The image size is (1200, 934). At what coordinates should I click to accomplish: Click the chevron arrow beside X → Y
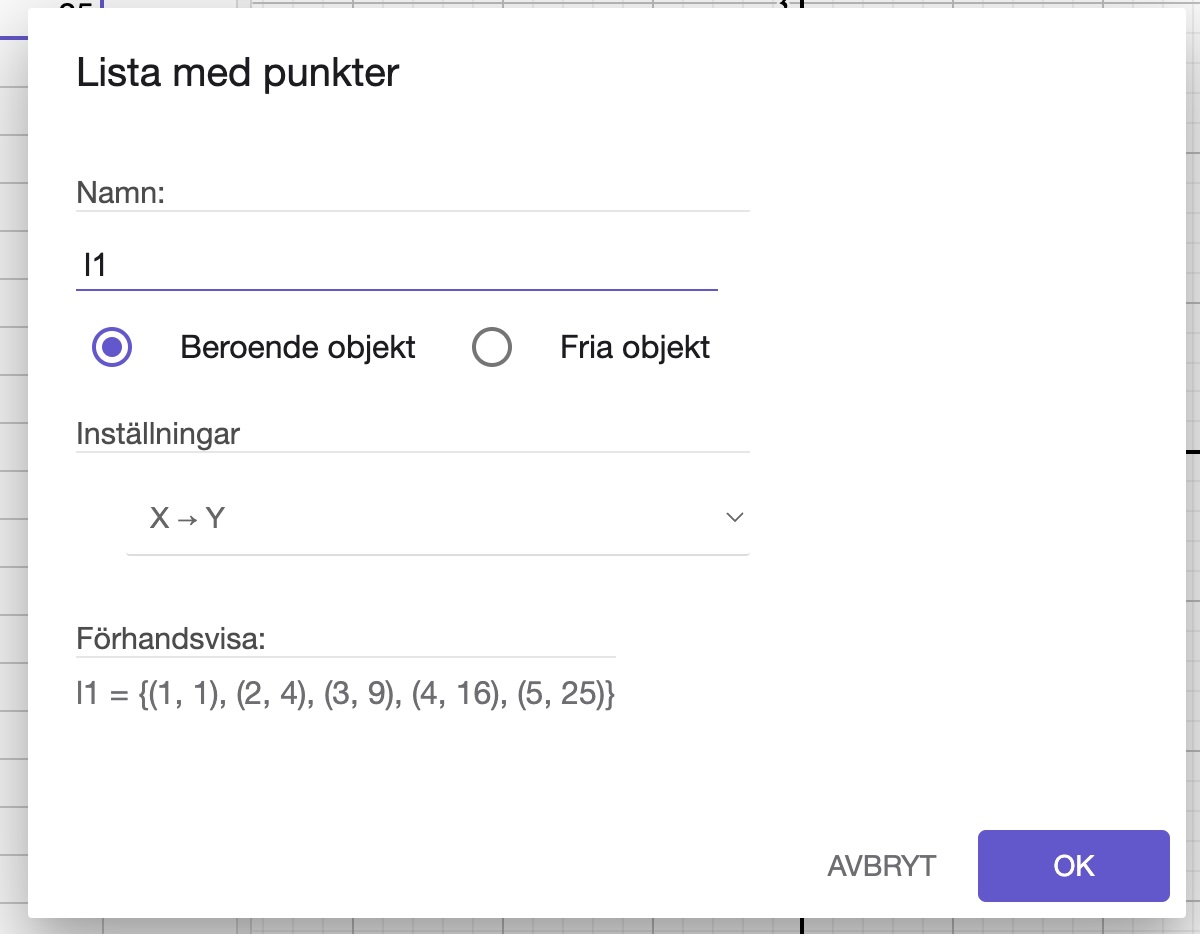click(735, 518)
